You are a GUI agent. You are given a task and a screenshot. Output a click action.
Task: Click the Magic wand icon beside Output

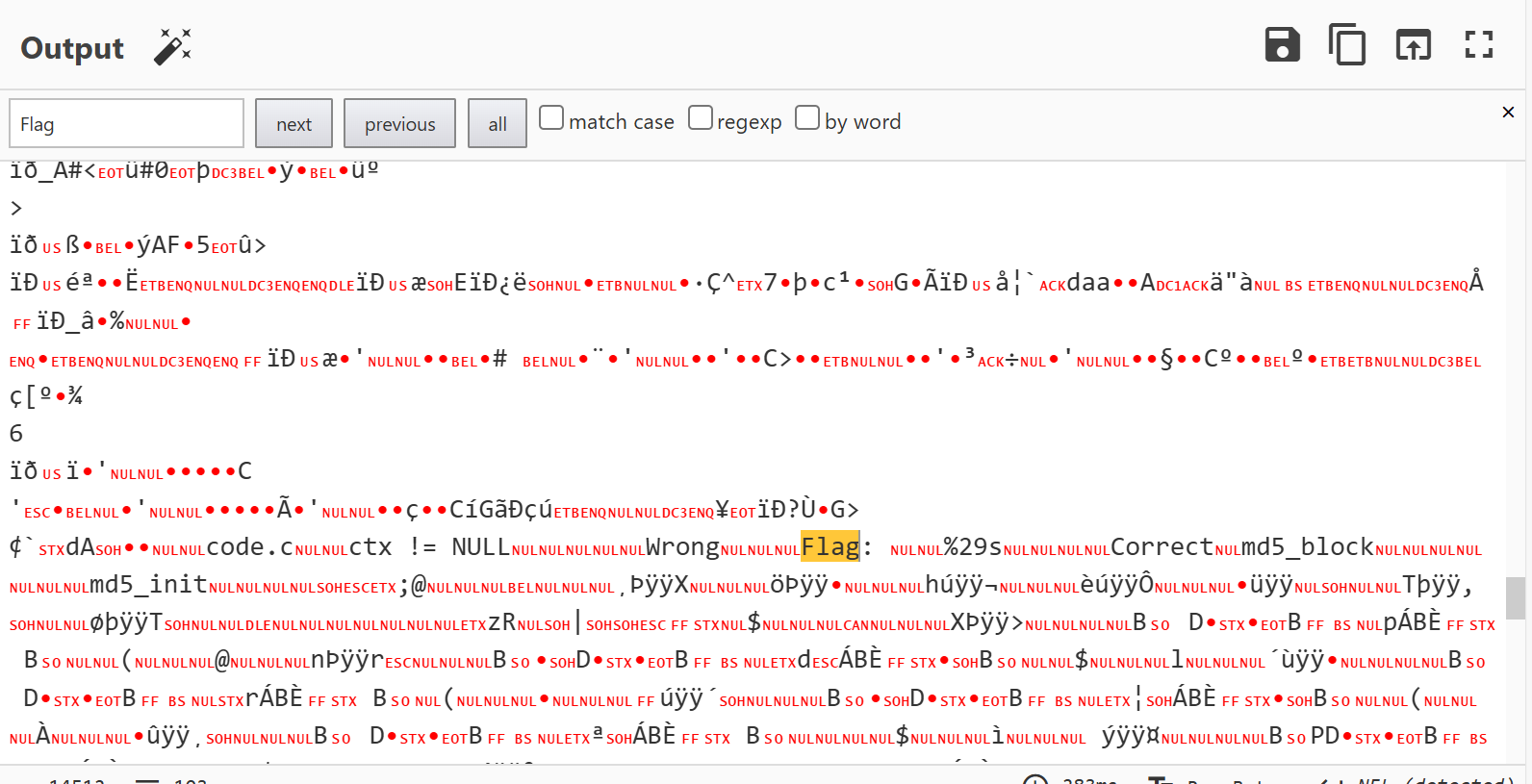pyautogui.click(x=172, y=46)
